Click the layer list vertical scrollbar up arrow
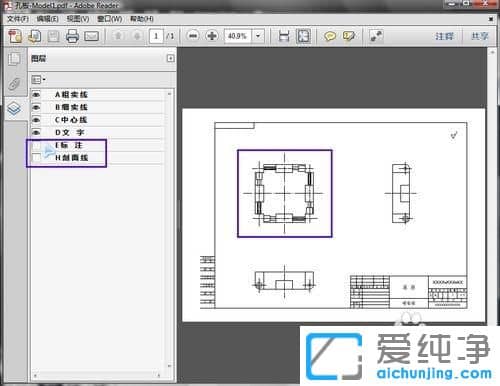The image size is (500, 386). pos(169,94)
